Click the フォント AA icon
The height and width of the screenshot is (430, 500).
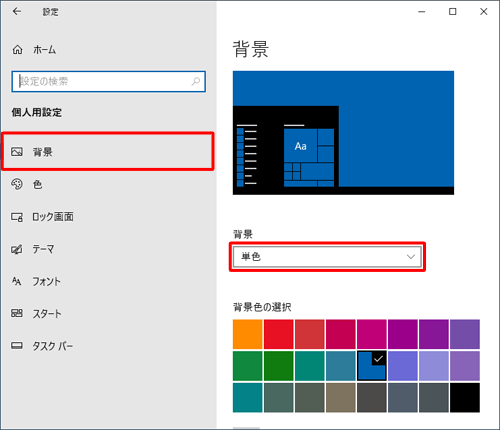tap(17, 281)
